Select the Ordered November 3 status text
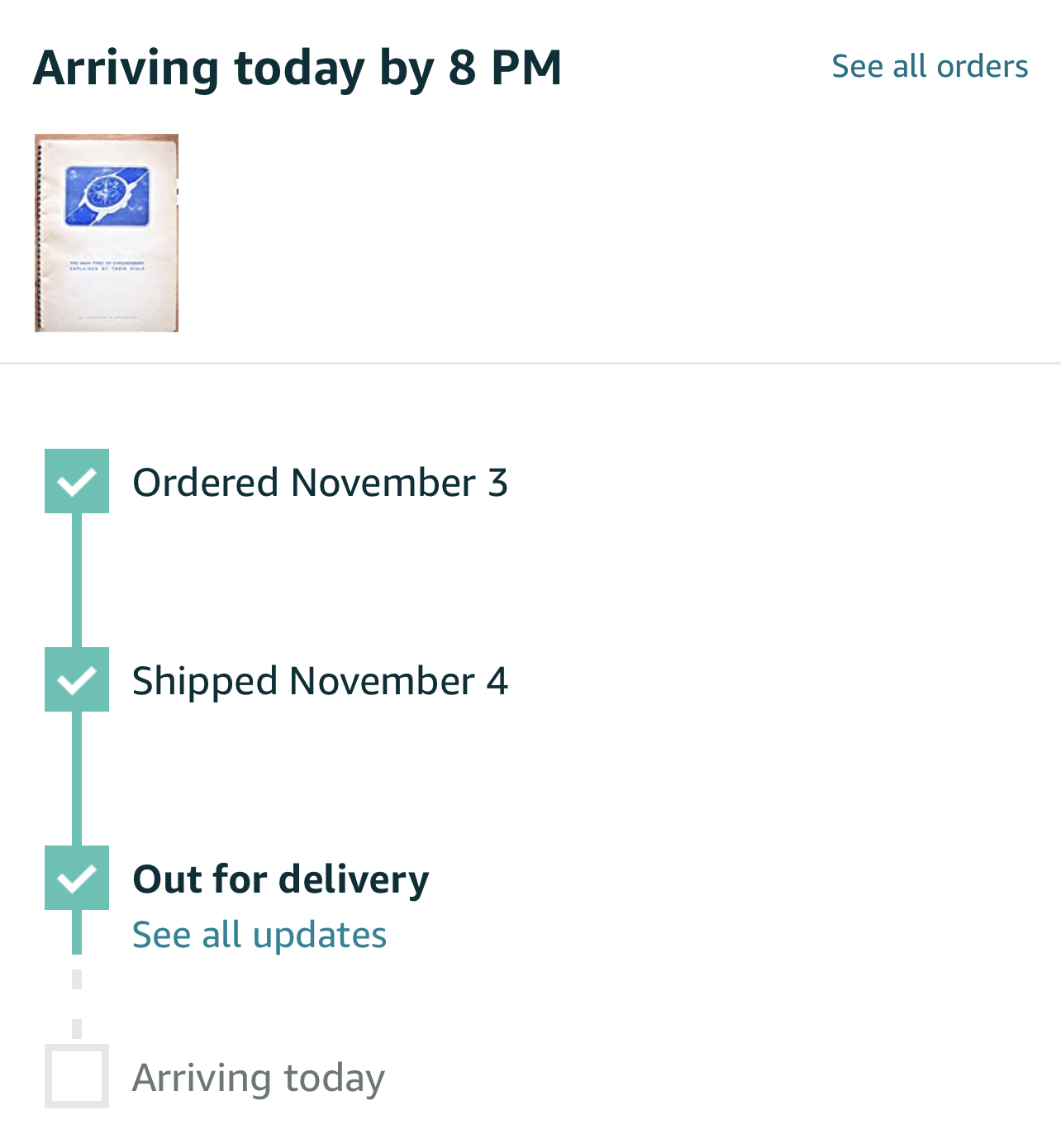The image size is (1061, 1148). [x=320, y=483]
